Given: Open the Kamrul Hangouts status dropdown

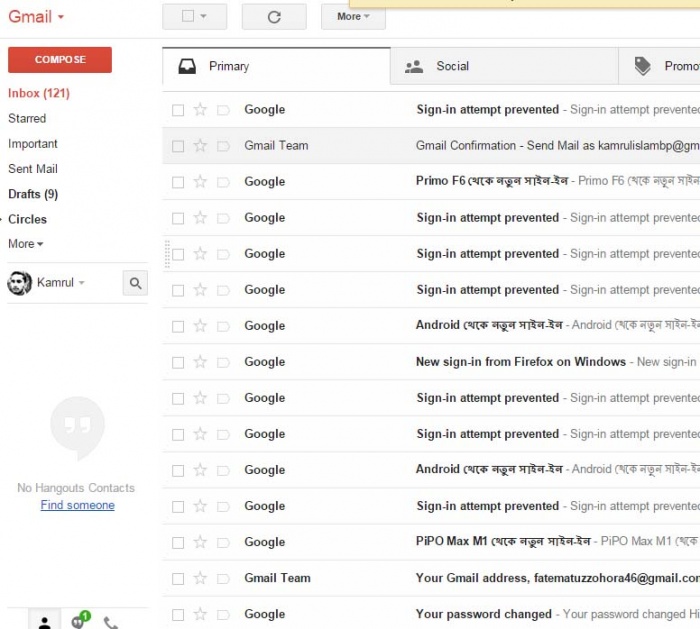Looking at the screenshot, I should point(60,283).
